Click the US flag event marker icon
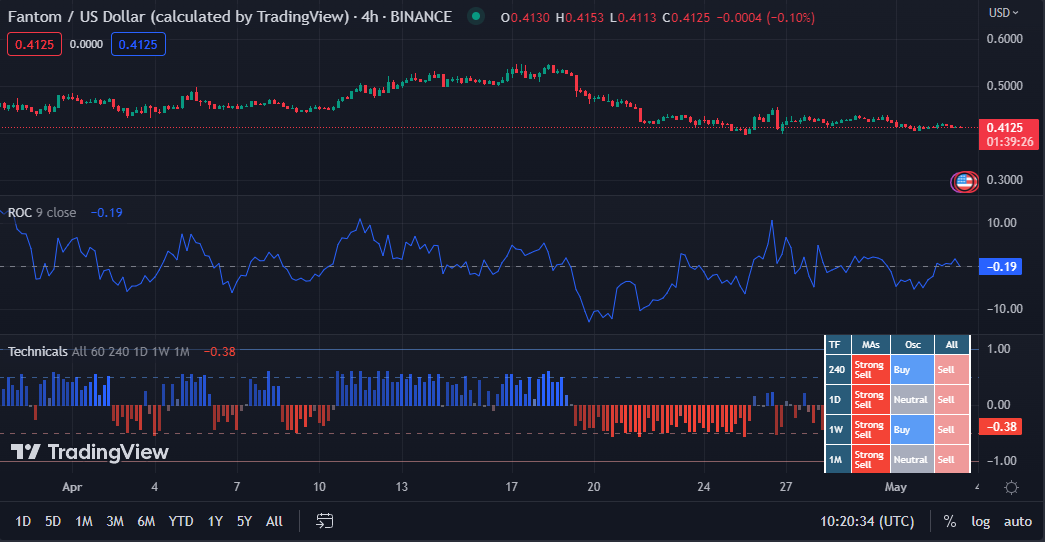Image resolution: width=1045 pixels, height=542 pixels. click(964, 182)
